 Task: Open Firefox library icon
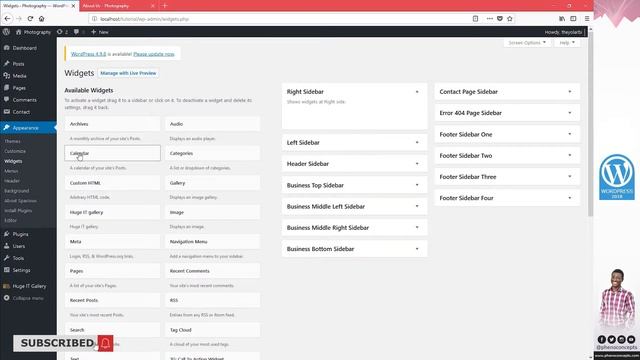coord(562,19)
